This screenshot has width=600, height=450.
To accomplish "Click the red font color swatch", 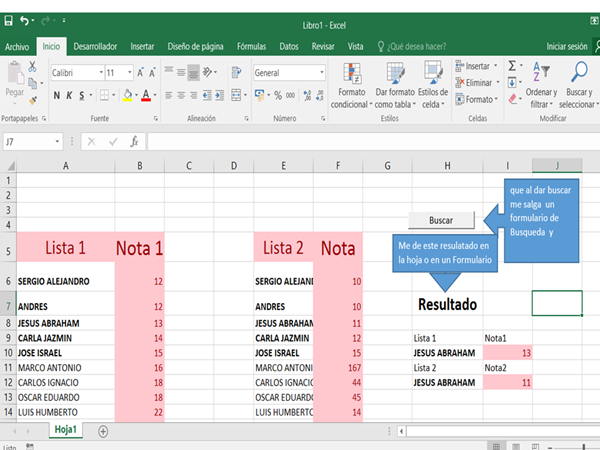I will click(145, 95).
